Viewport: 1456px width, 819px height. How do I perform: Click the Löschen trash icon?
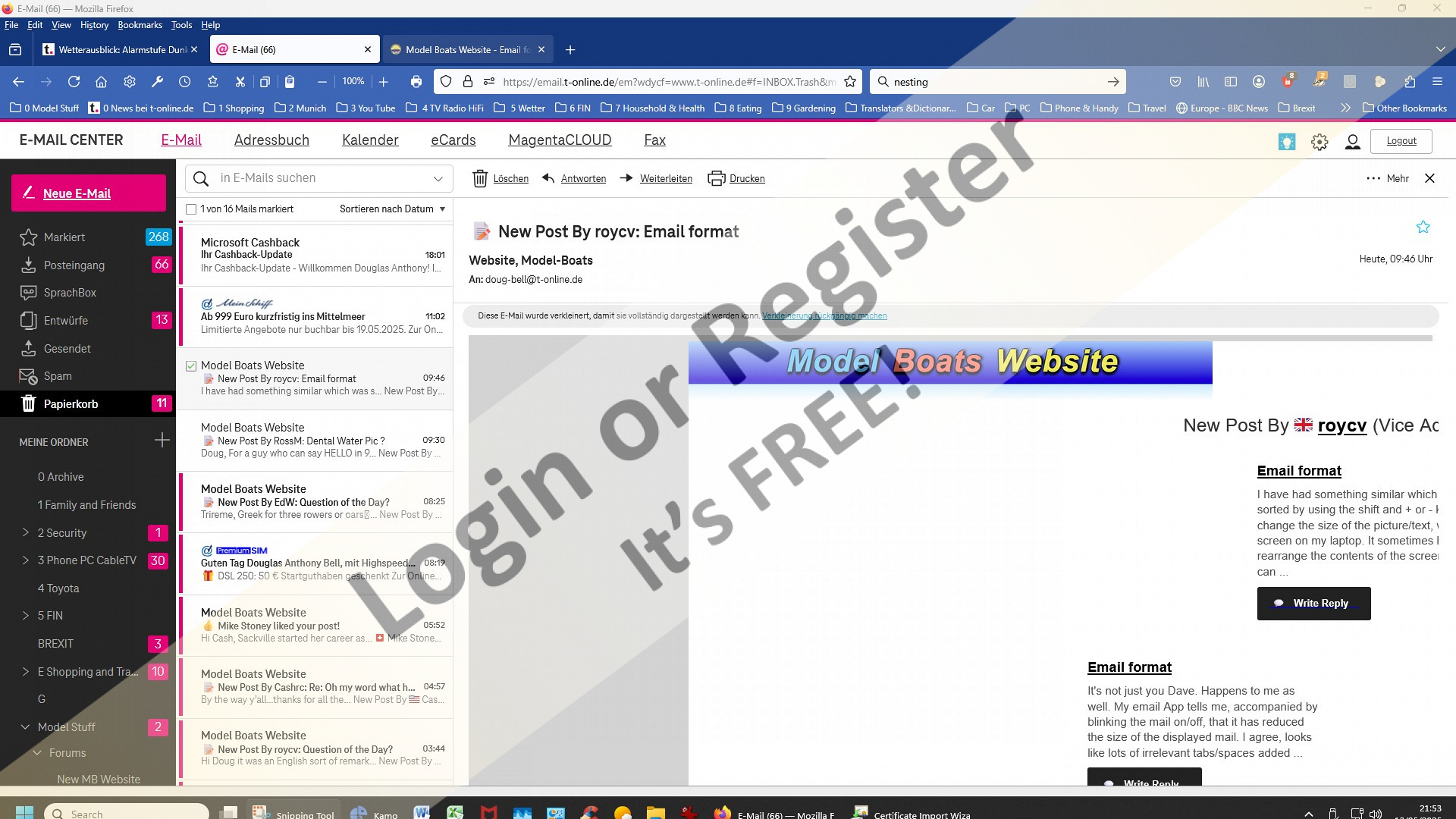479,179
